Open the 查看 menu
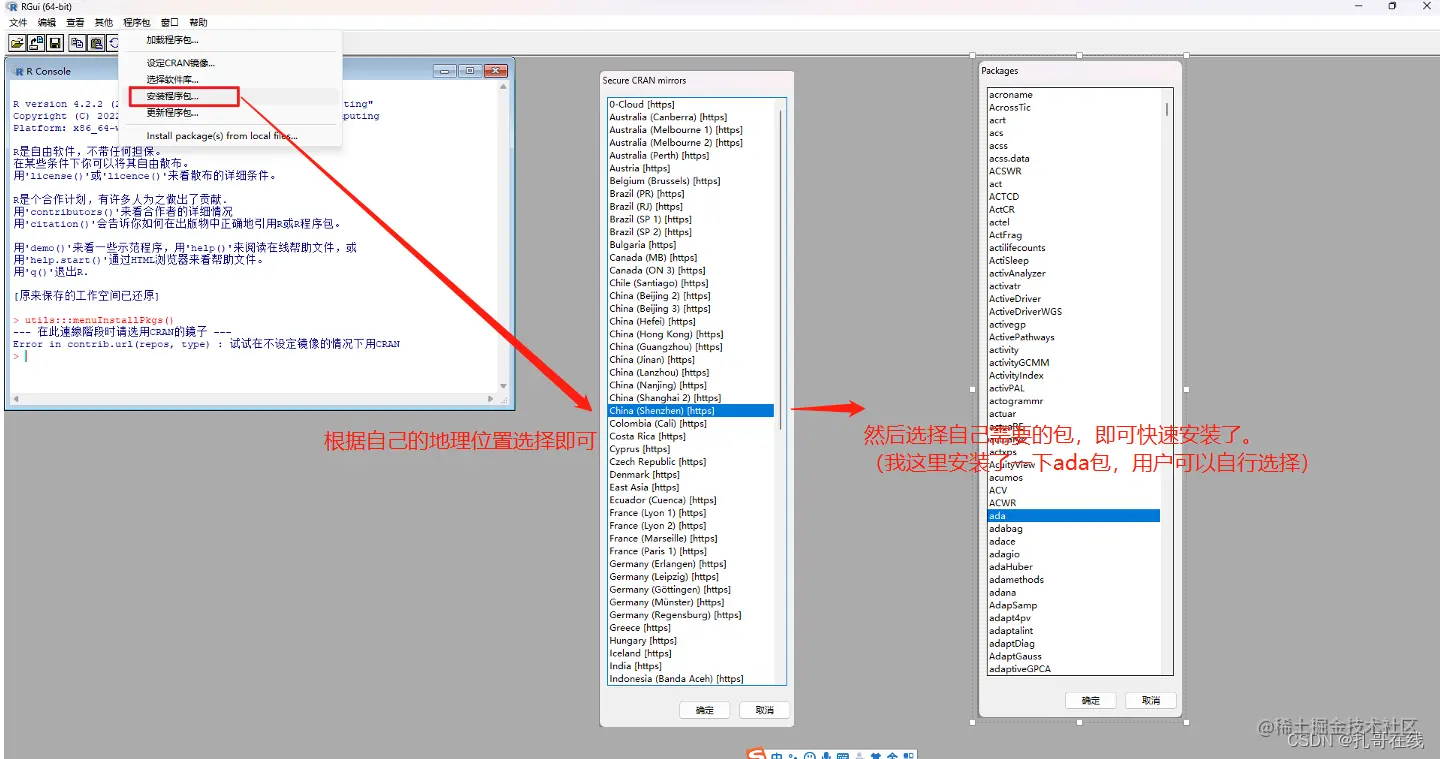Image resolution: width=1440 pixels, height=759 pixels. pyautogui.click(x=75, y=22)
